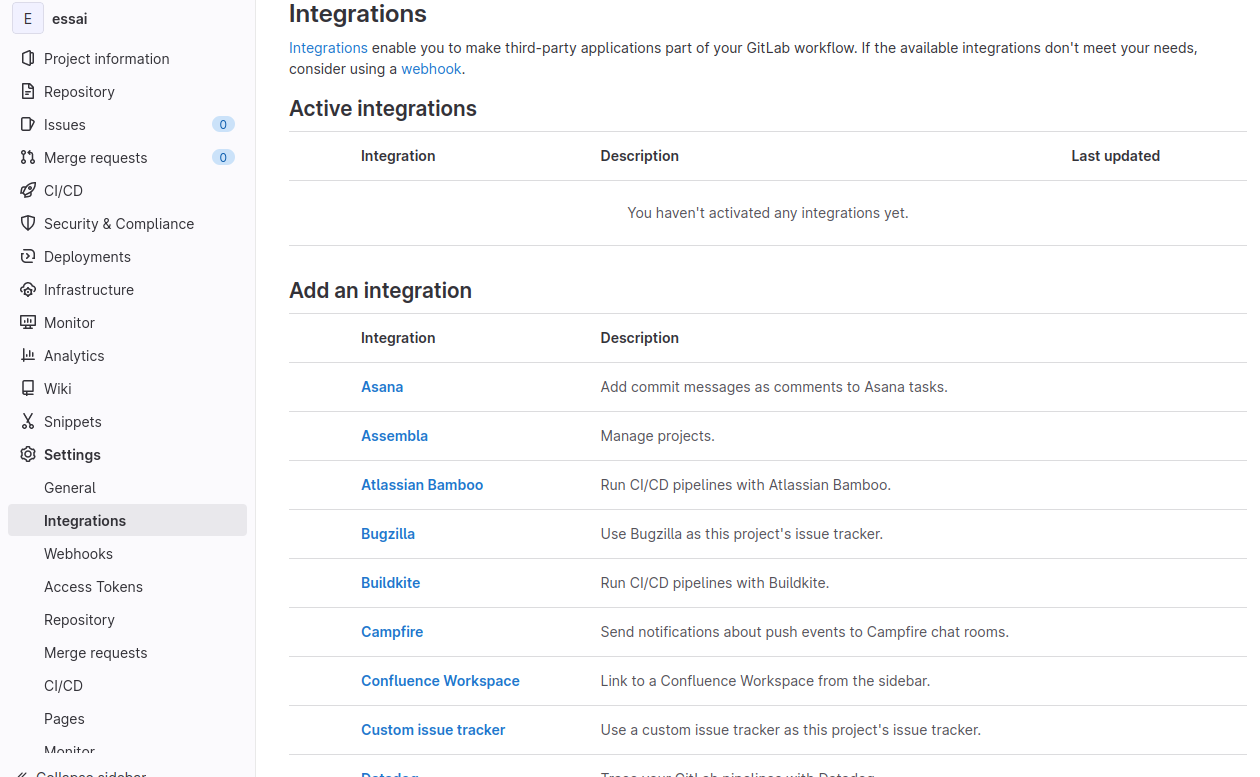Open Access Tokens under Settings

(93, 587)
